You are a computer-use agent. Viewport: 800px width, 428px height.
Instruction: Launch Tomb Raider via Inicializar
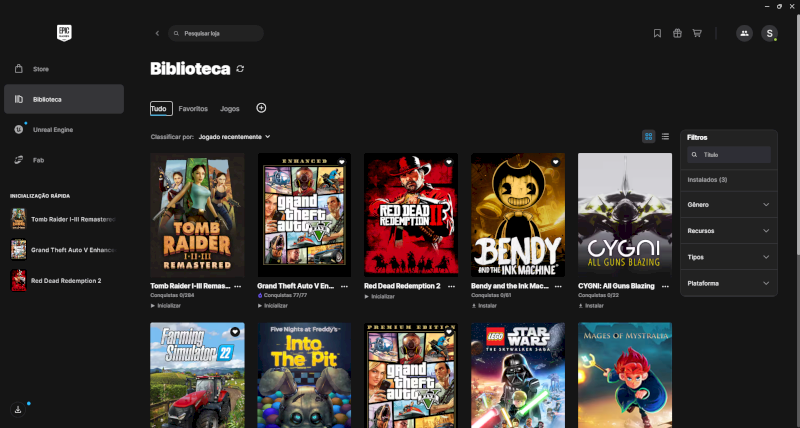(166, 306)
